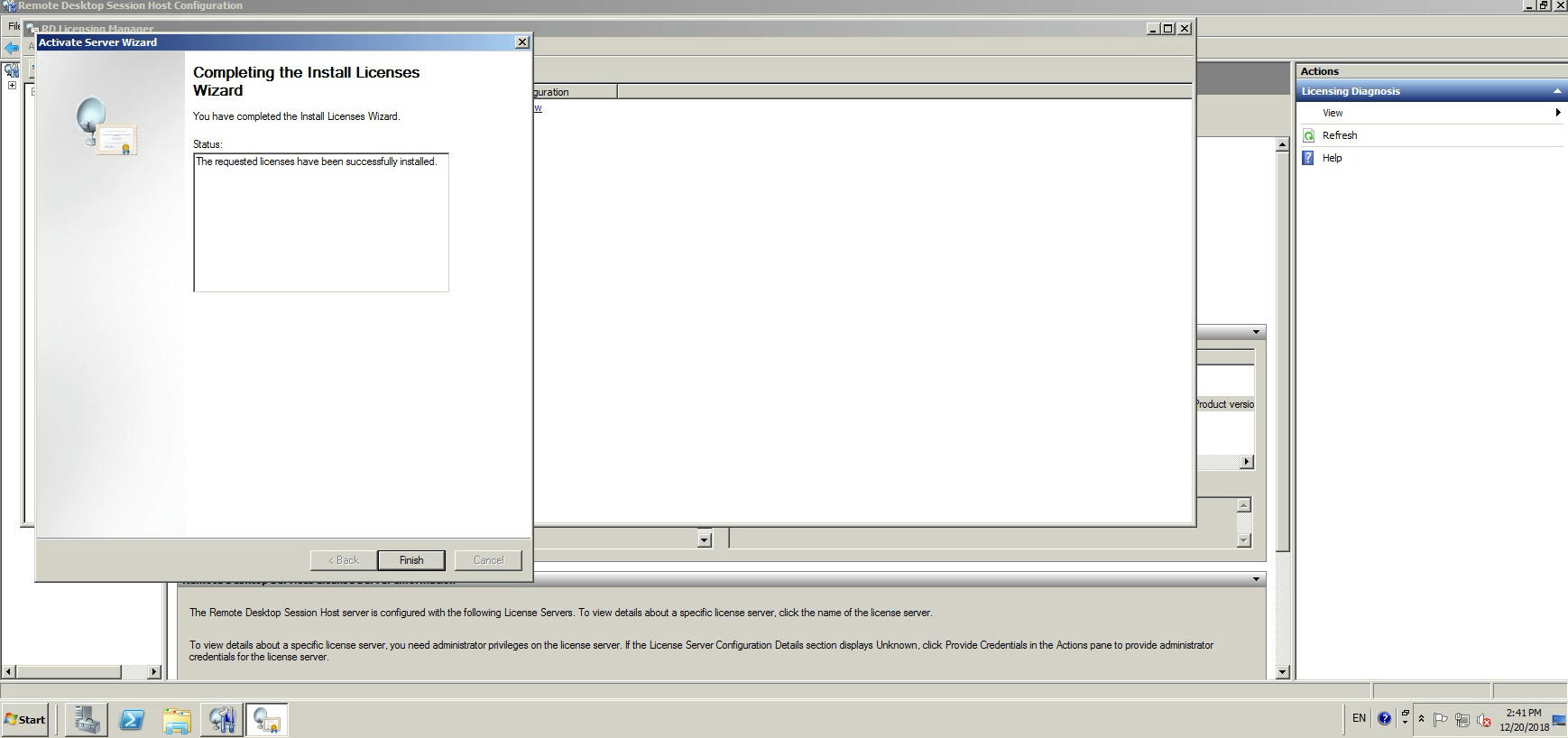Screen dimensions: 1568x738
Task: Click the left pane horizontal scrollbar thumb
Action: tap(69, 671)
